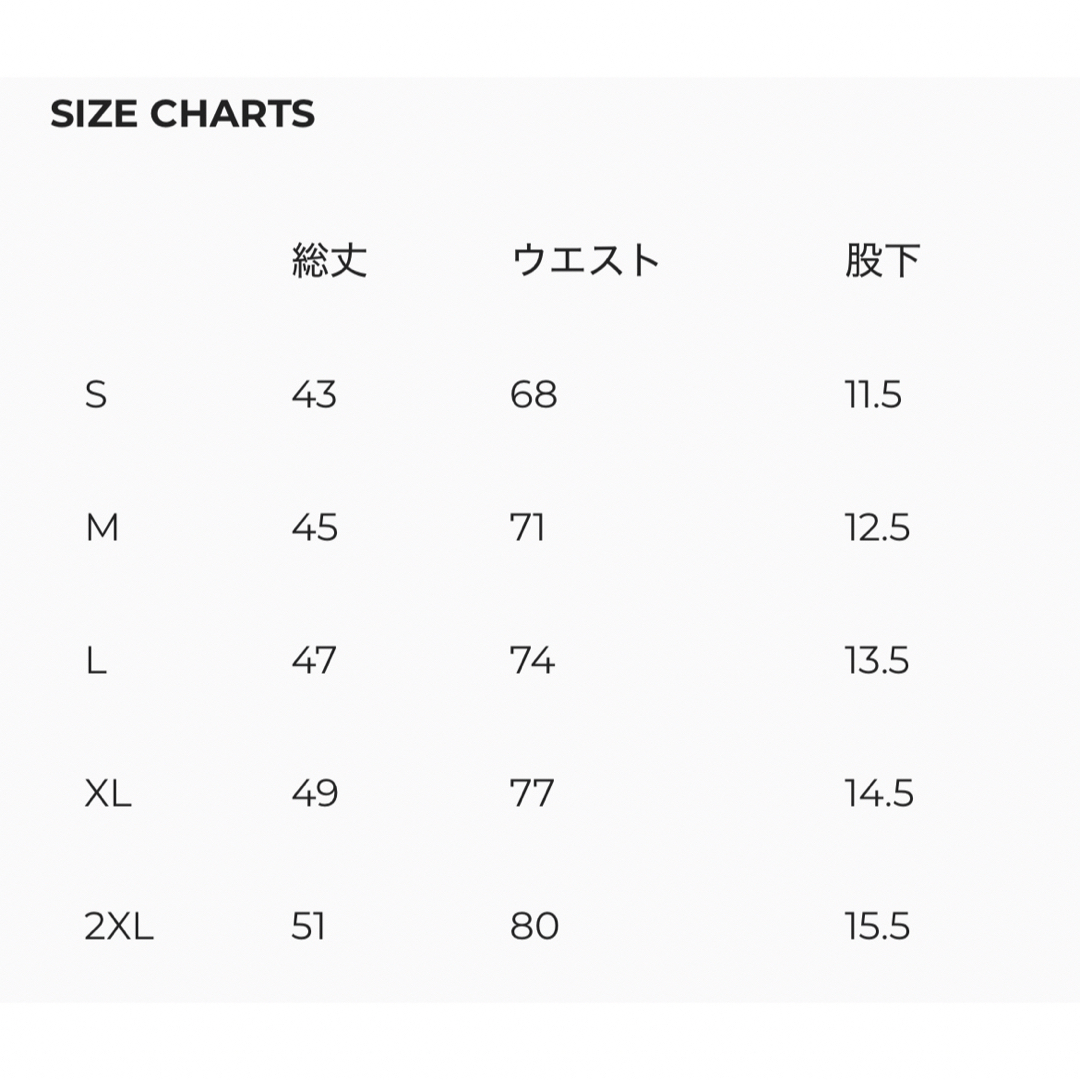Click the L size row label
This screenshot has width=1080, height=1080.
(x=96, y=661)
